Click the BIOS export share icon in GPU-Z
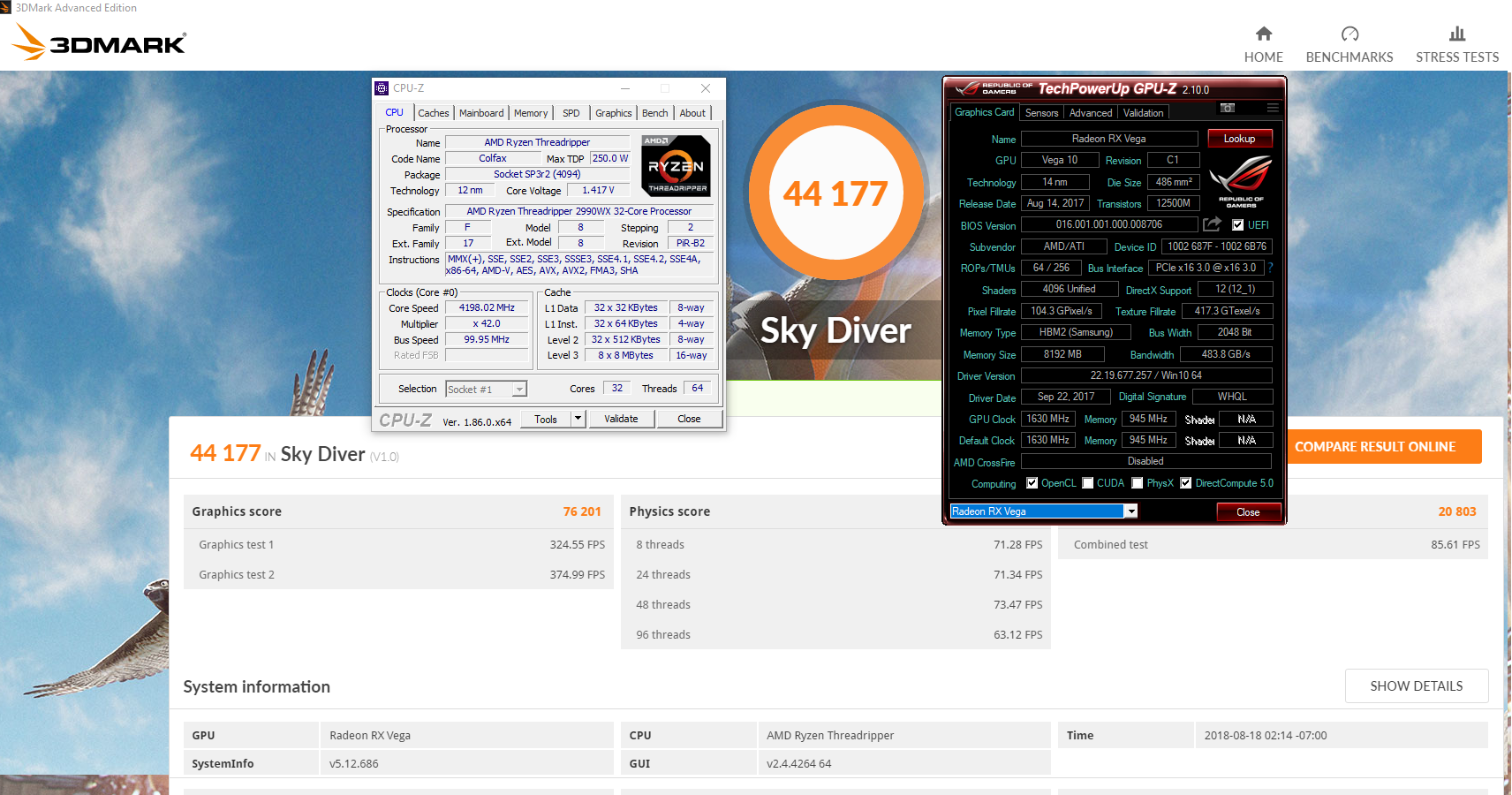This screenshot has height=795, width=1512. pos(1213,224)
